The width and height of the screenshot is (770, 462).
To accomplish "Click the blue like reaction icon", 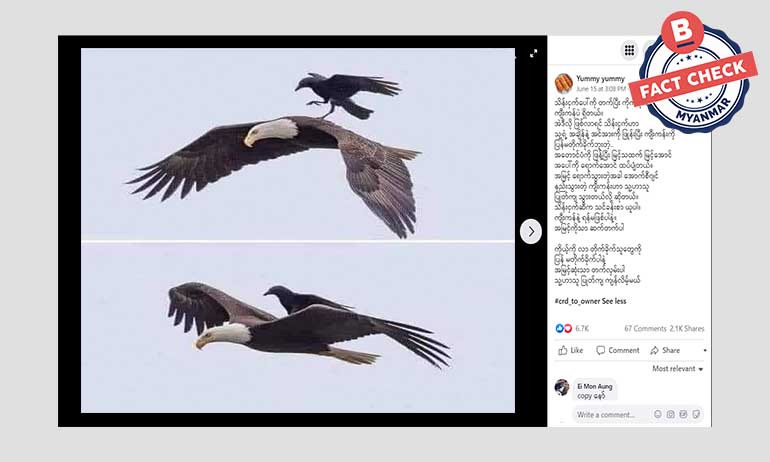I will (x=559, y=328).
